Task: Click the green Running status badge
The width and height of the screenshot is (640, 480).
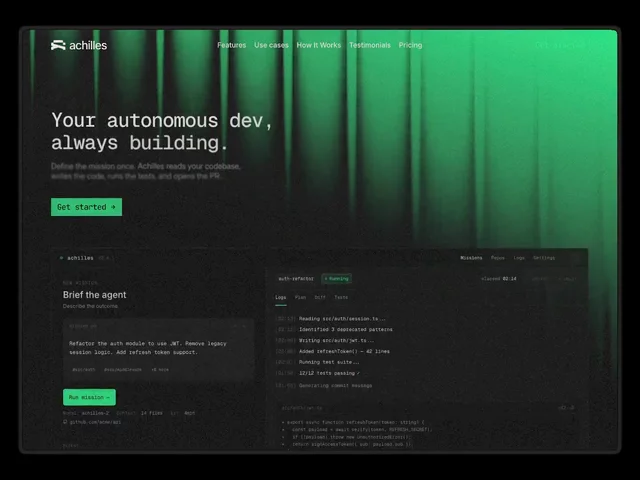Action: 337,279
